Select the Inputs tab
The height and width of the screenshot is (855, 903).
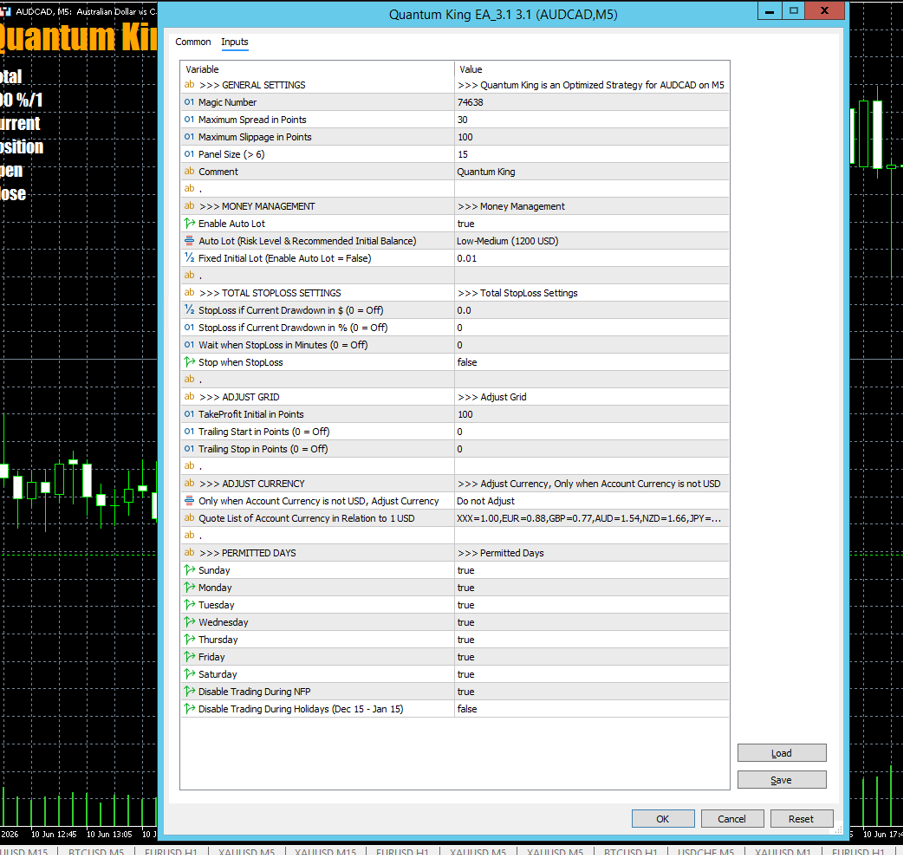point(234,42)
